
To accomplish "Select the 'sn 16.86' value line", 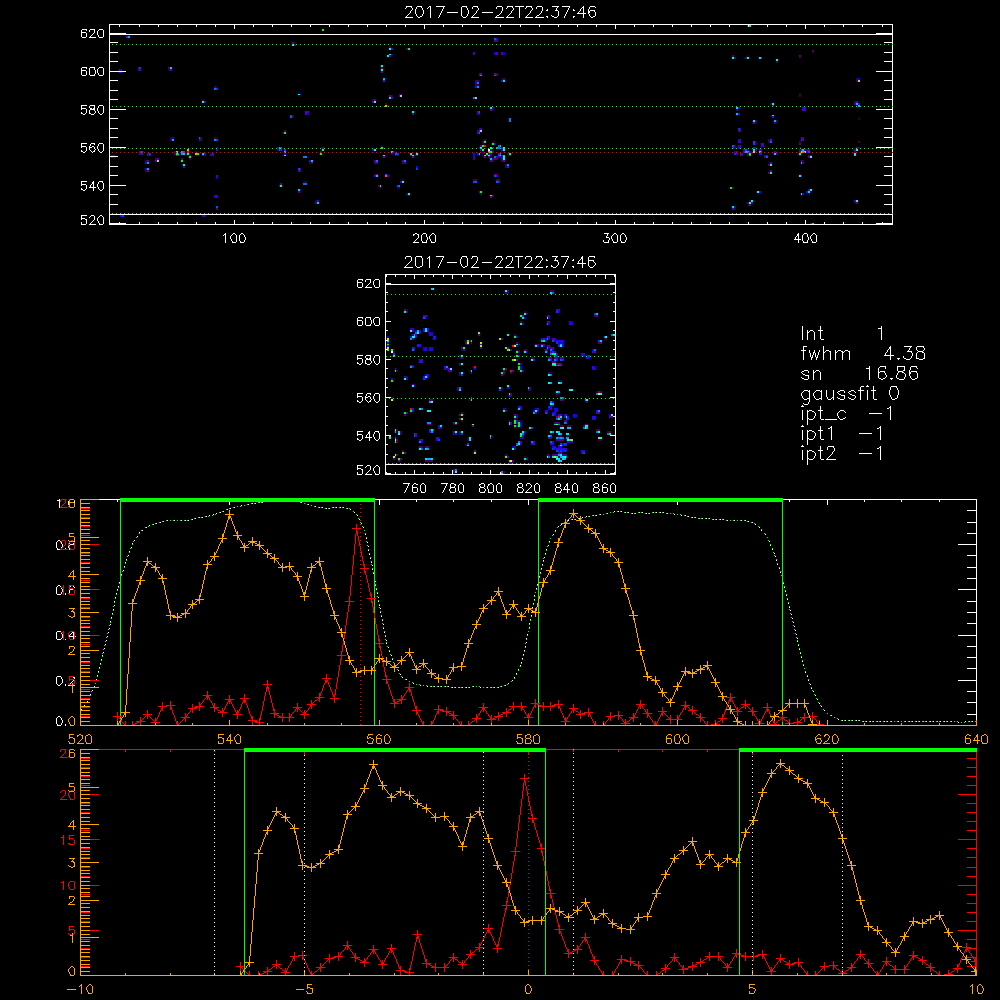I will [x=859, y=373].
